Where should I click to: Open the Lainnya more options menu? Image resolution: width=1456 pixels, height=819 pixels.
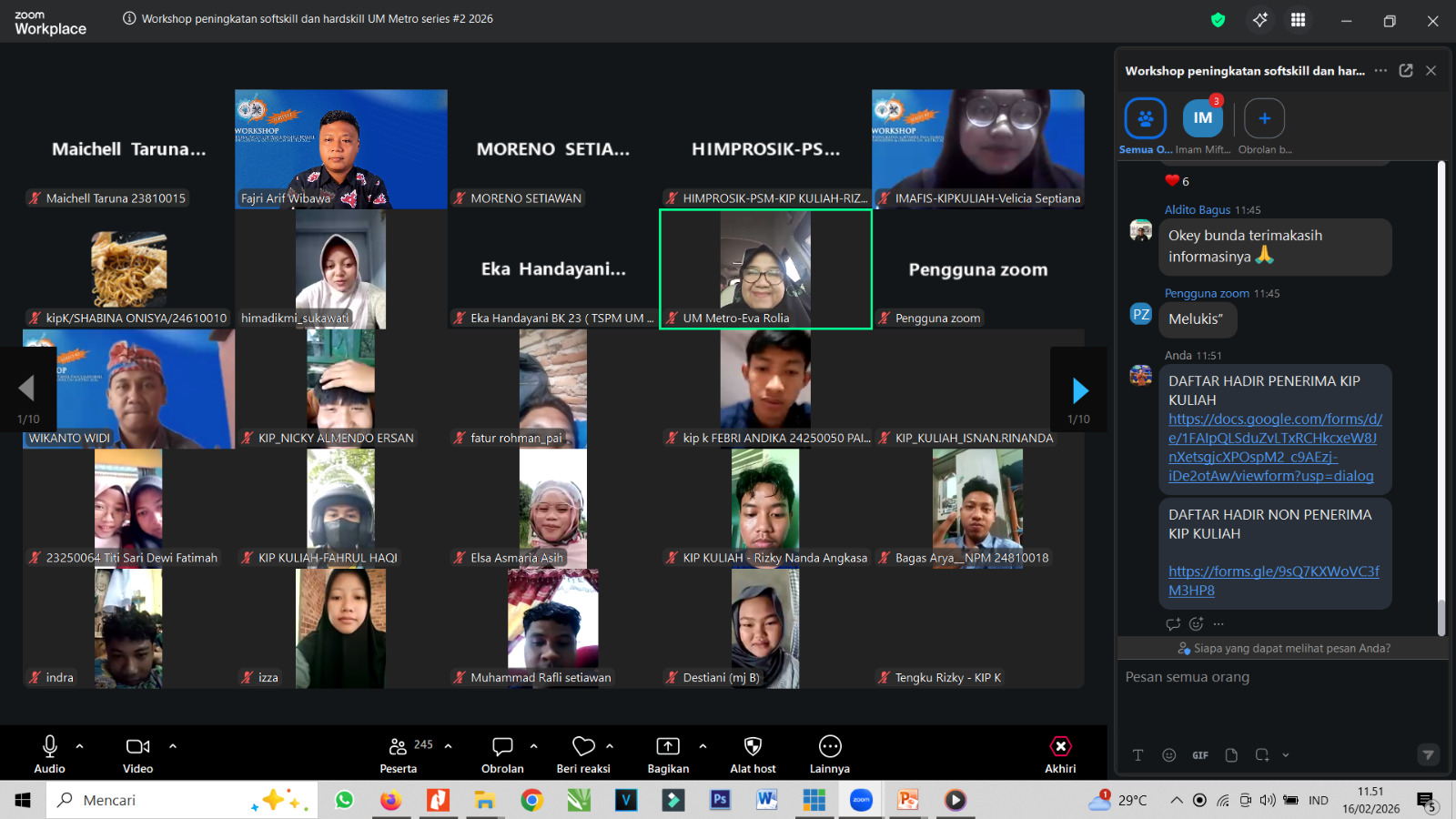pos(829,754)
